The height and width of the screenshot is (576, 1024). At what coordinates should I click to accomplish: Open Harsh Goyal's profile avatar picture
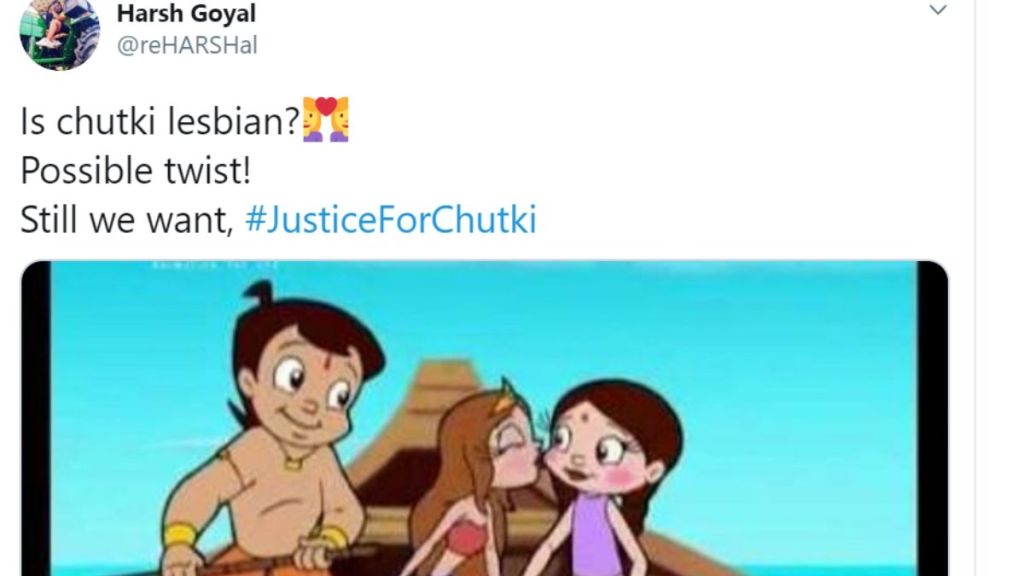coord(59,34)
